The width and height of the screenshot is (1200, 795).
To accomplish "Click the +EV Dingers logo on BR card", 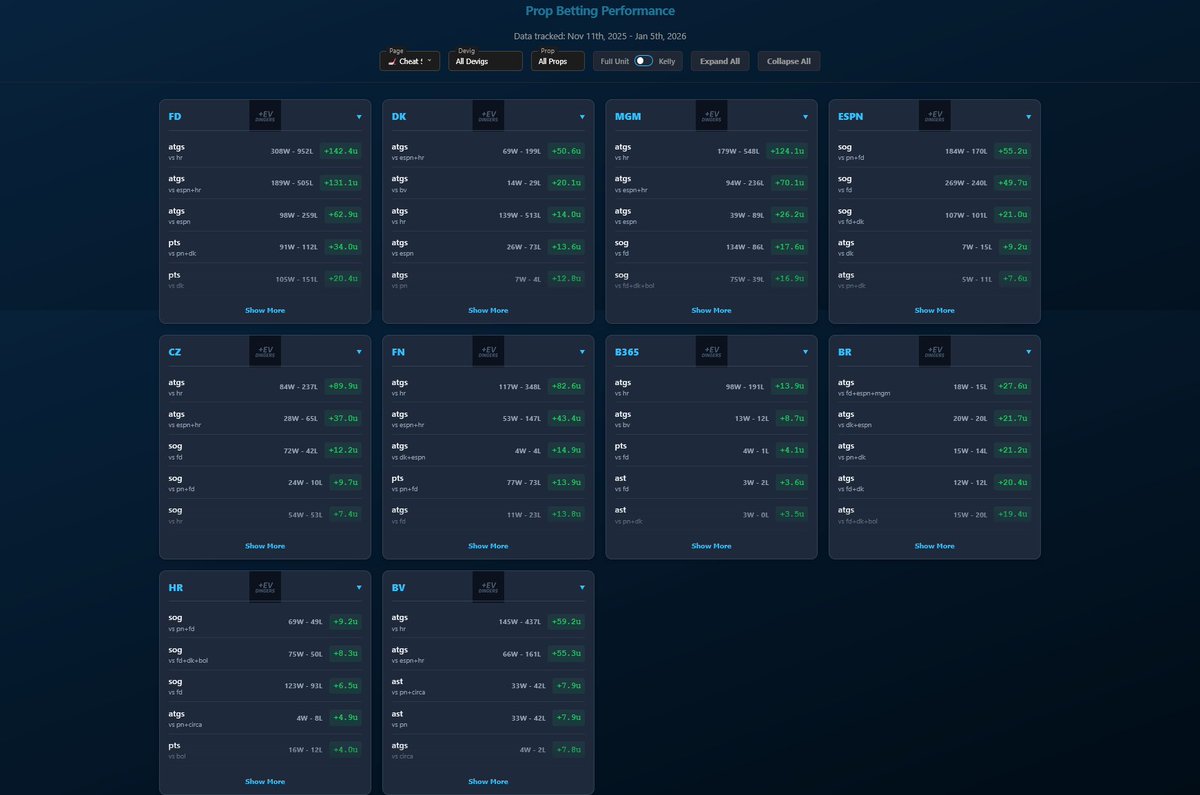I will (934, 352).
